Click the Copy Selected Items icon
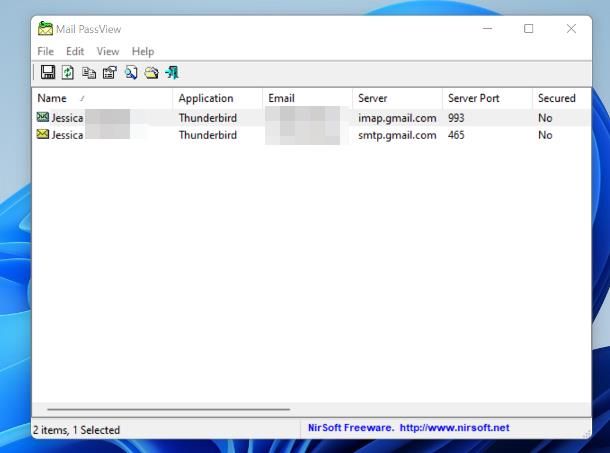 89,73
